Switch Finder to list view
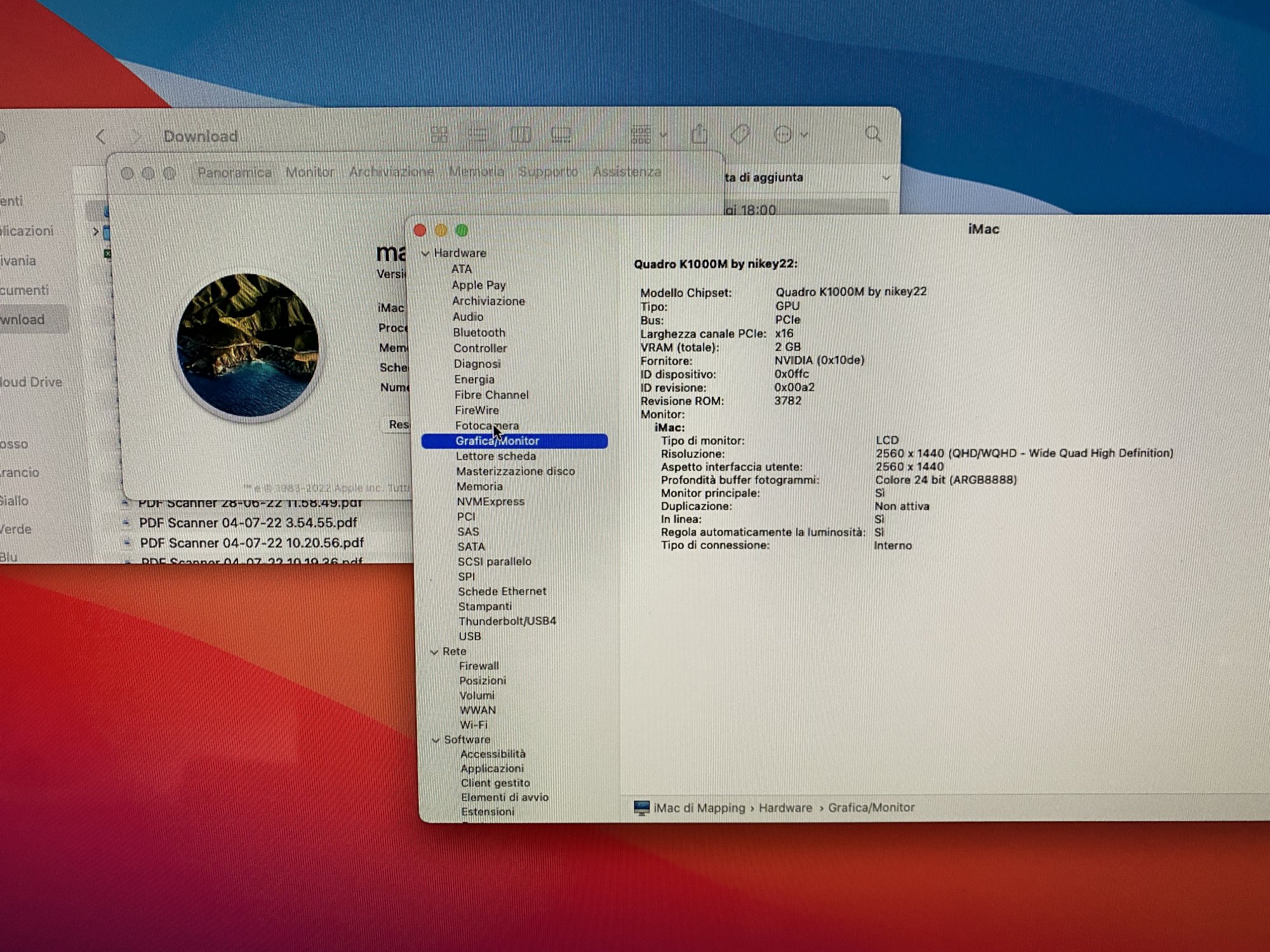This screenshot has width=1270, height=952. point(478,135)
